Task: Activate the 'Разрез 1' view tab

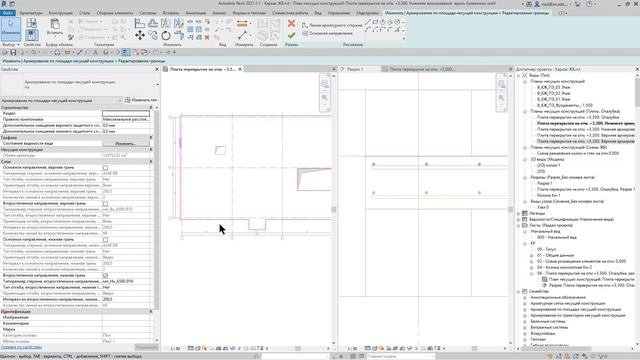Action: tap(355, 69)
